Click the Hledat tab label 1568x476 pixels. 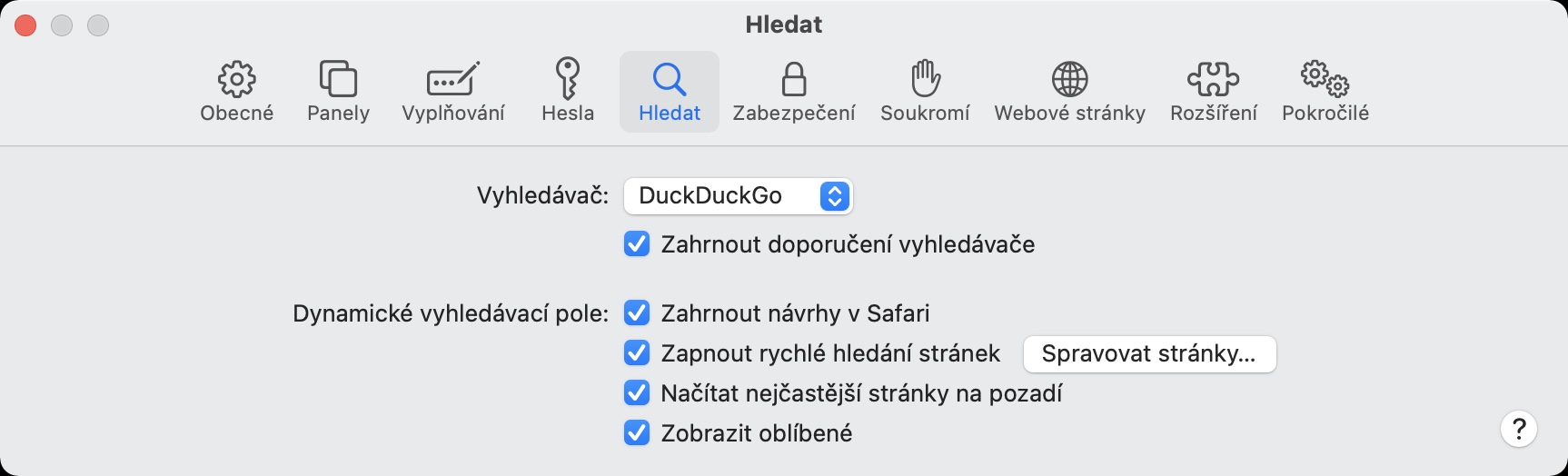coord(670,114)
